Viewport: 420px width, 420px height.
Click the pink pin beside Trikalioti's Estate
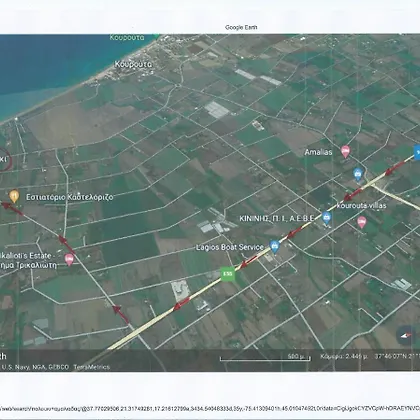[x=69, y=259]
